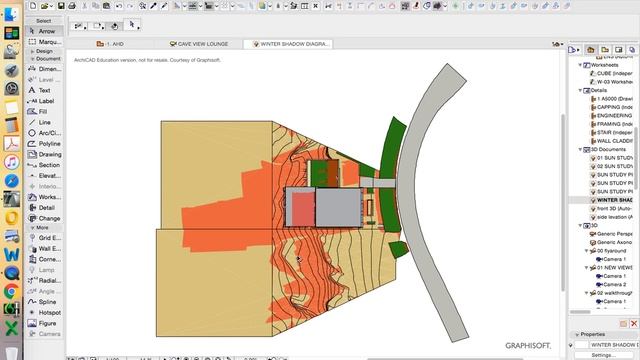The height and width of the screenshot is (360, 640).
Task: Switch to the 1. AHD tab
Action: point(110,44)
